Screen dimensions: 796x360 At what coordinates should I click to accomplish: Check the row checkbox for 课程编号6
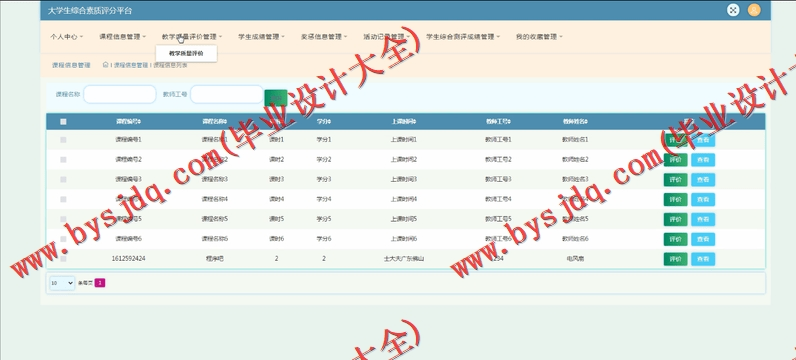click(x=63, y=239)
